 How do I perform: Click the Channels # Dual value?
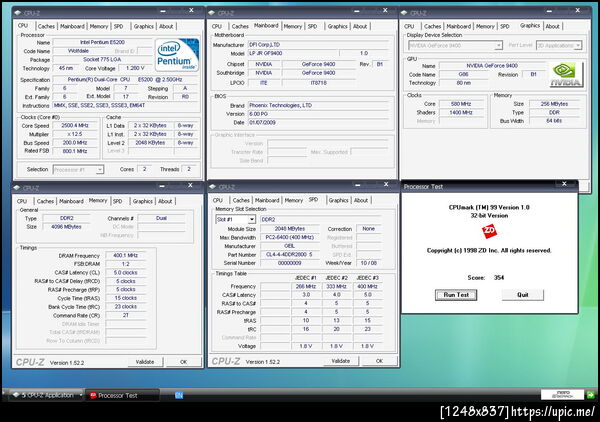(161, 218)
